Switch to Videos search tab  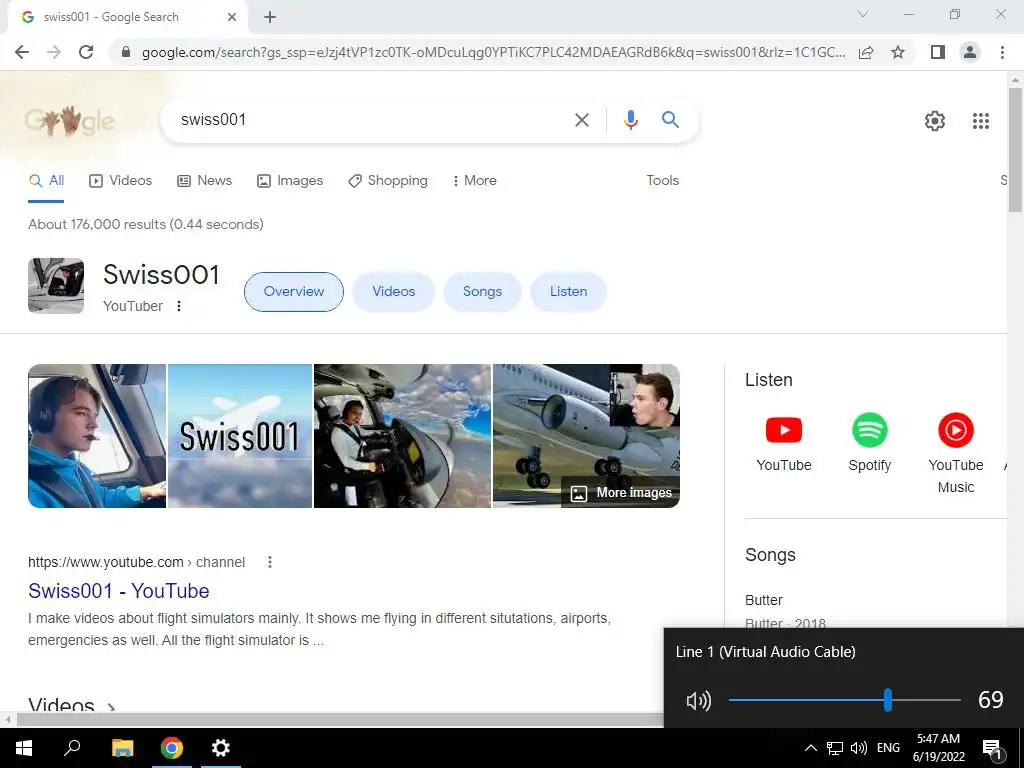121,181
